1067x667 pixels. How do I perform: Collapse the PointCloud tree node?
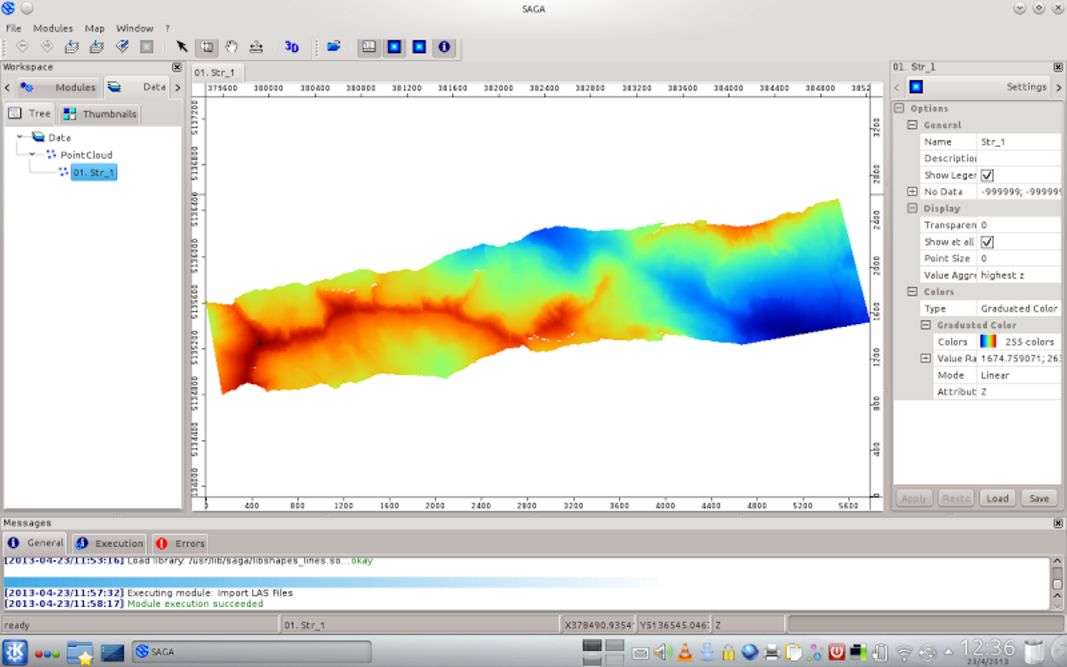coord(34,155)
